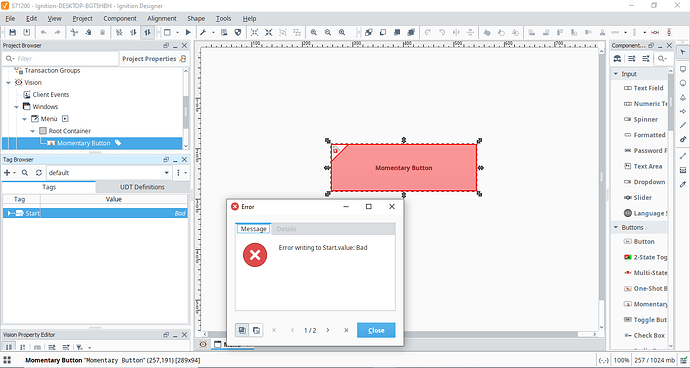
Task: Click the Save icon in the toolbar
Action: 13,32
